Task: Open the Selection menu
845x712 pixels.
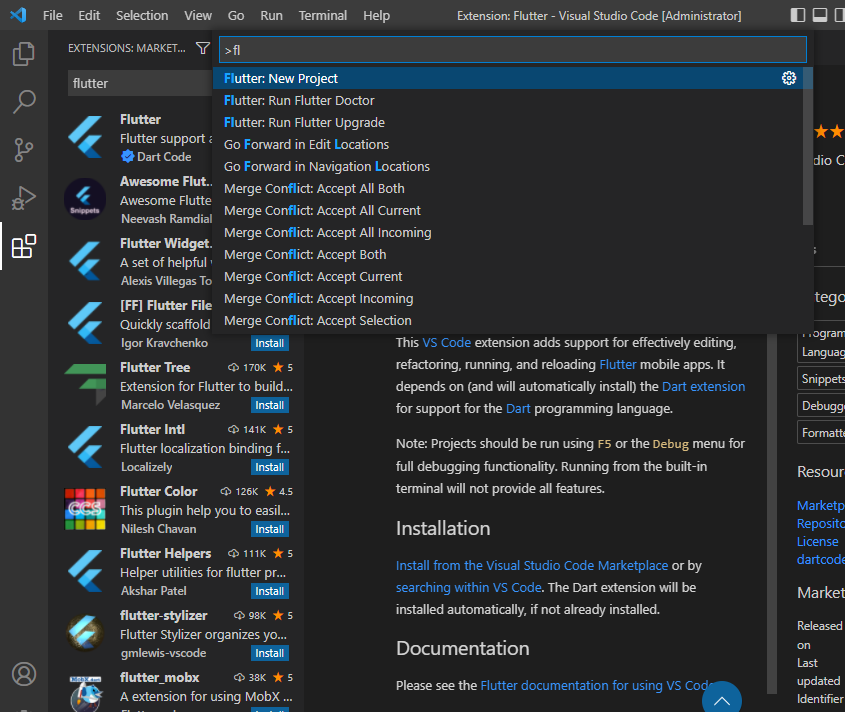Action: [x=142, y=16]
